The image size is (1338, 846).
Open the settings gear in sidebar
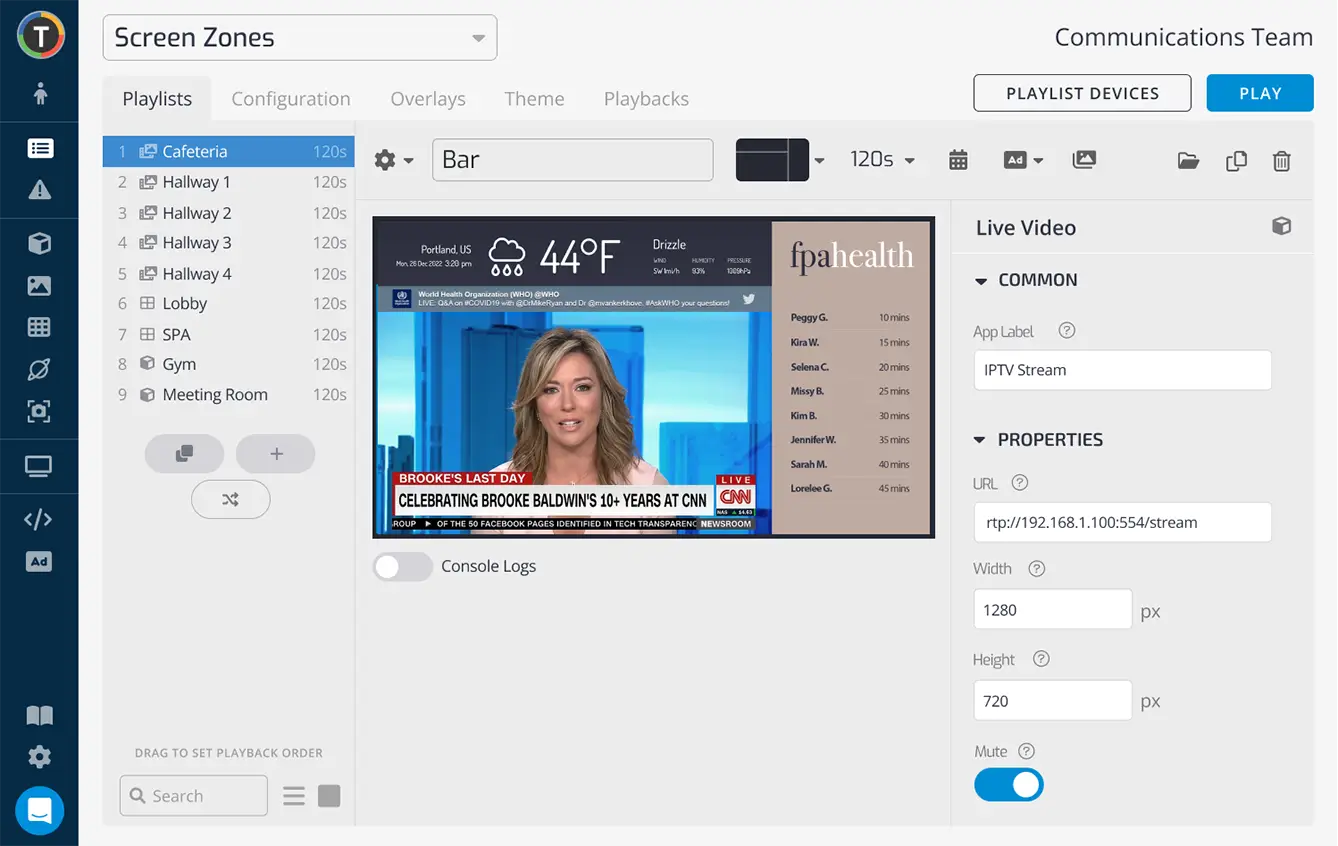40,756
